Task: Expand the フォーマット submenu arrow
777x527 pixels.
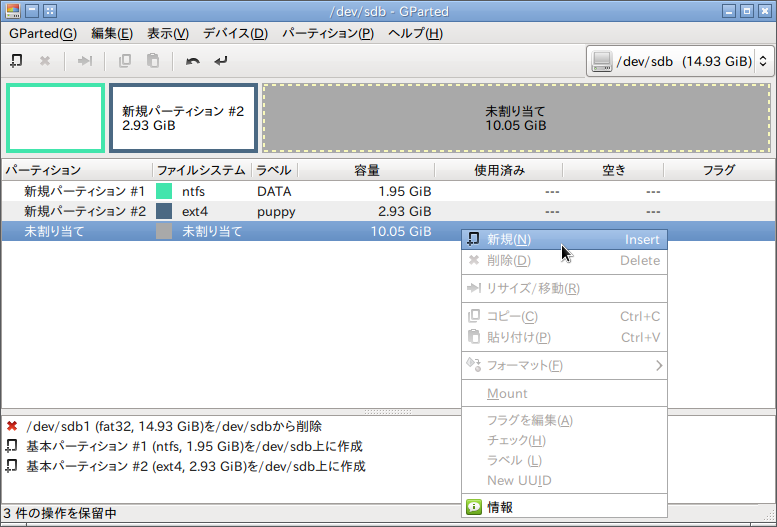Action: tap(659, 366)
